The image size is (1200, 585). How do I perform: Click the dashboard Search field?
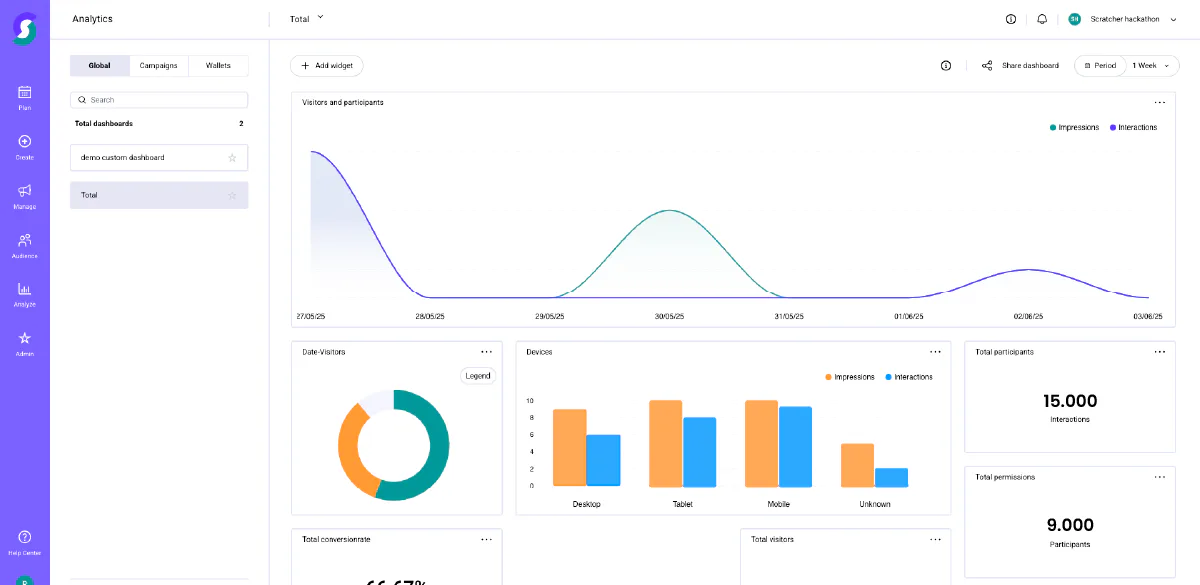click(x=159, y=100)
